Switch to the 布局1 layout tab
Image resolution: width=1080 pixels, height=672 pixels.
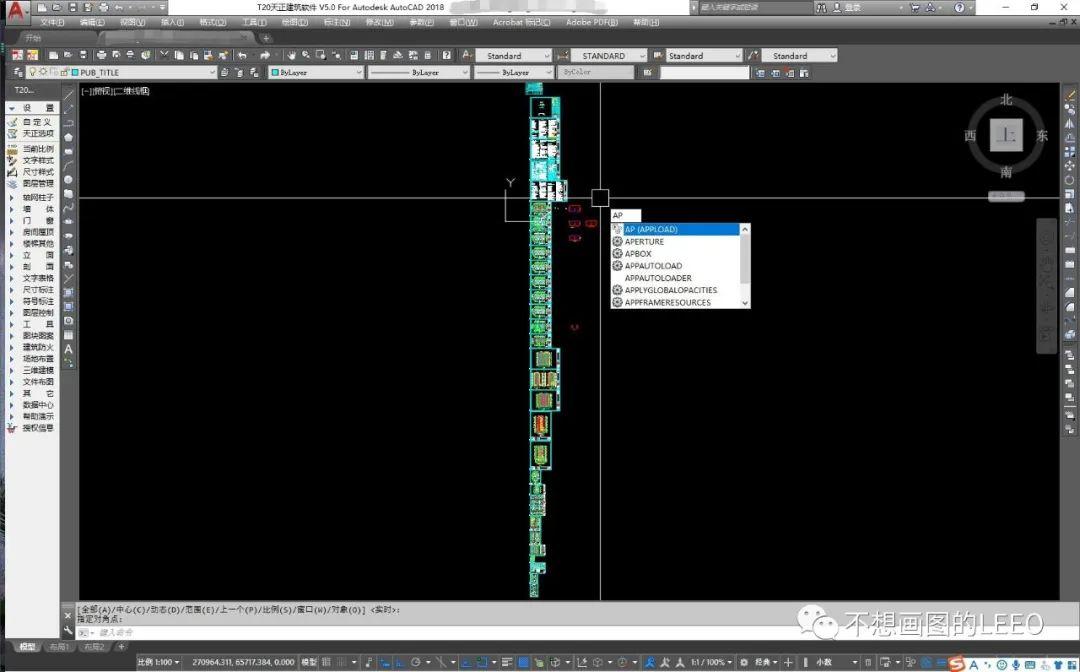pos(59,647)
